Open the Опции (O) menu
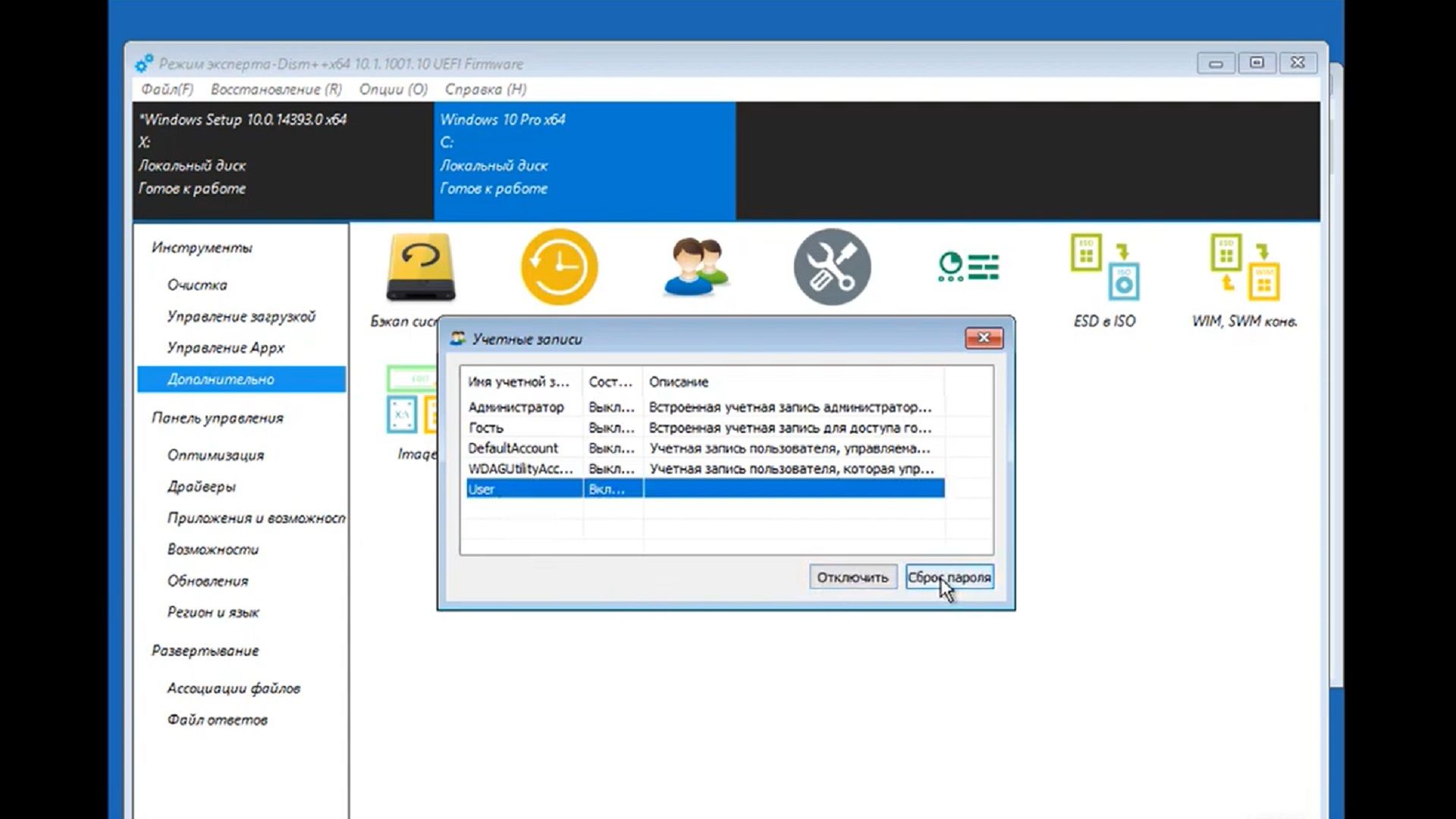Image resolution: width=1456 pixels, height=819 pixels. (x=393, y=89)
